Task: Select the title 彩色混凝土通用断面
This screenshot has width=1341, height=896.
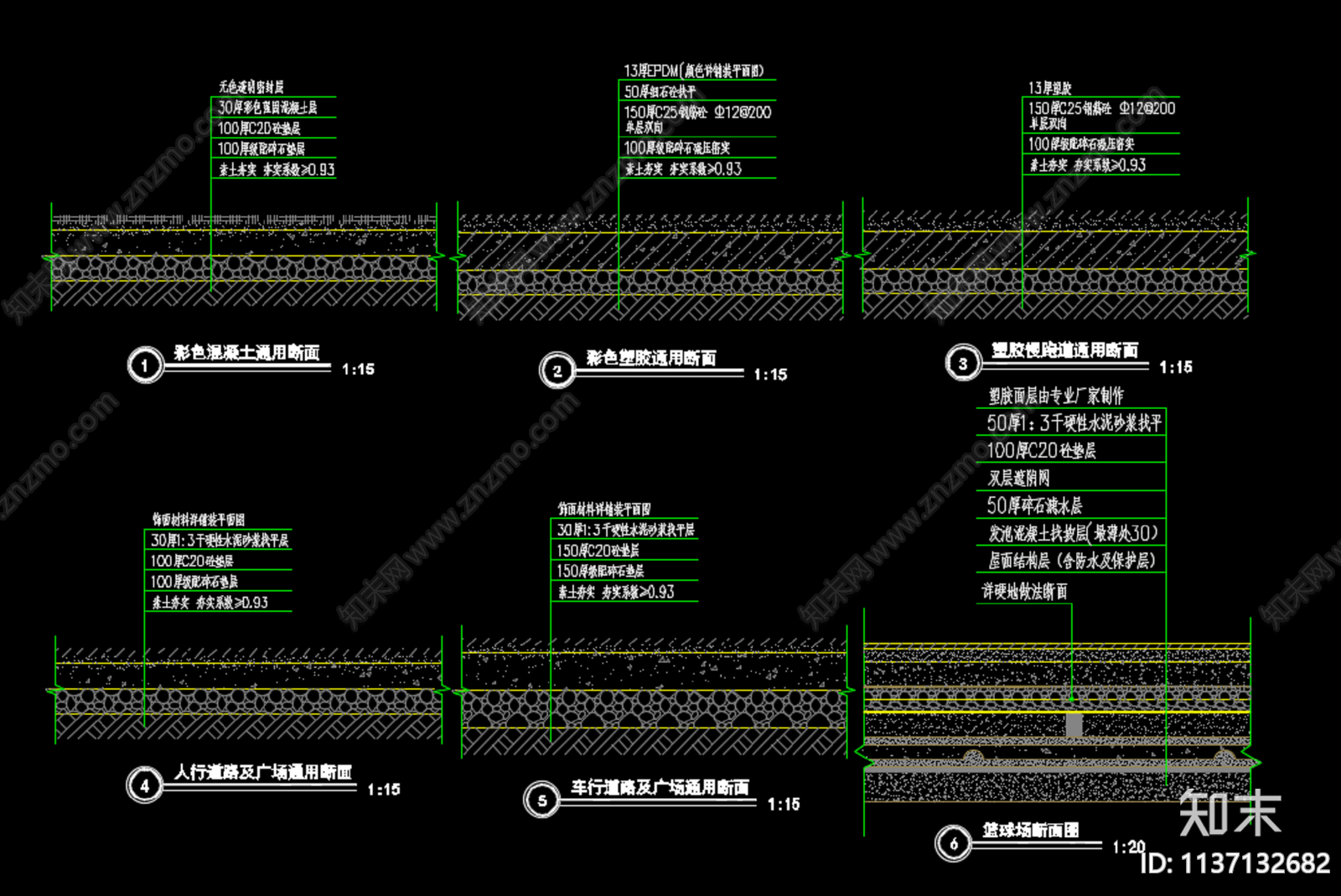Action: click(247, 353)
